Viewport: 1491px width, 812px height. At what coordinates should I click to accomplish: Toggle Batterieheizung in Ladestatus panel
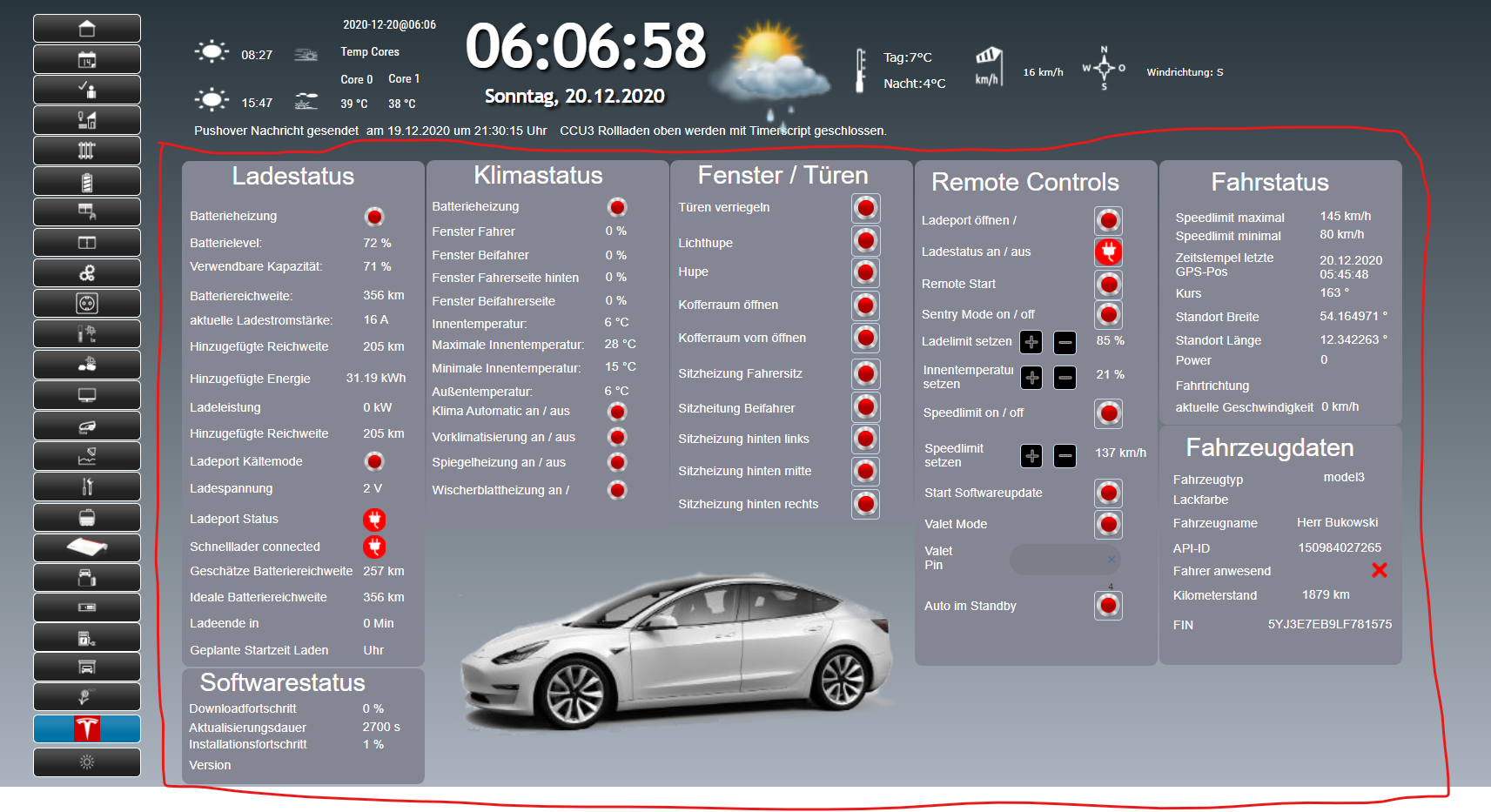pyautogui.click(x=374, y=217)
